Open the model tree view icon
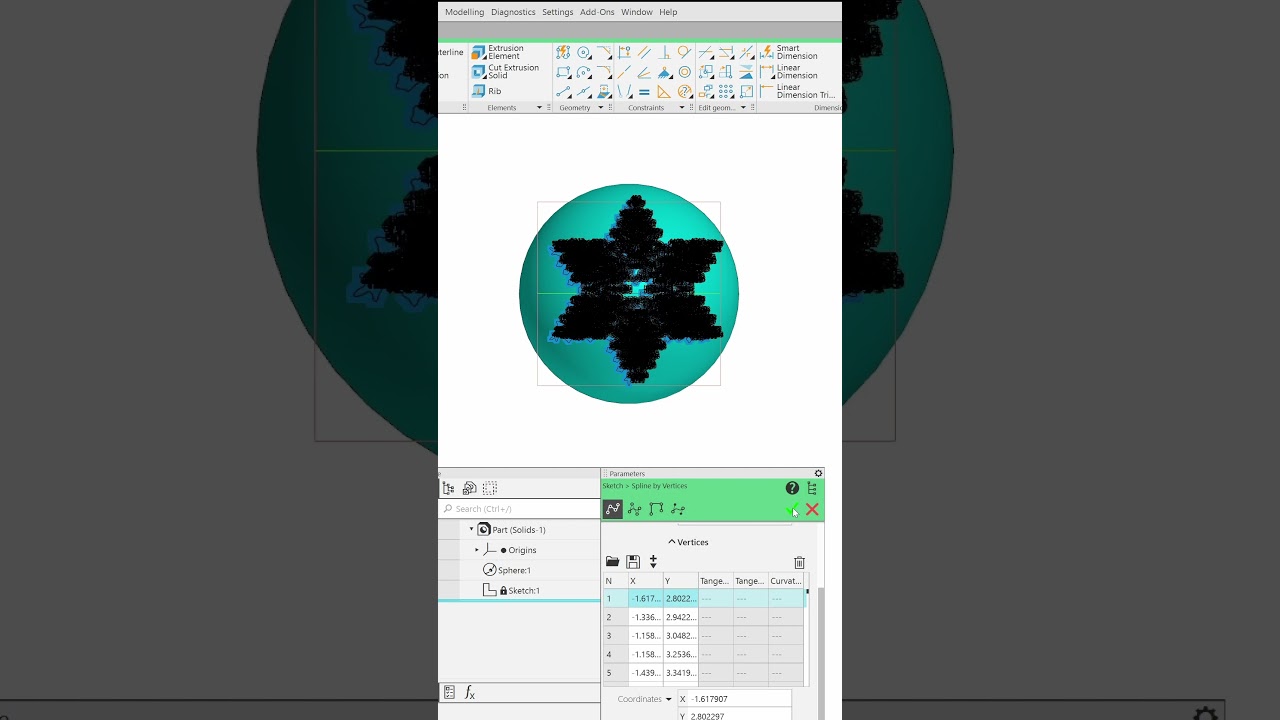Screen dimensions: 1280x720 coord(448,488)
